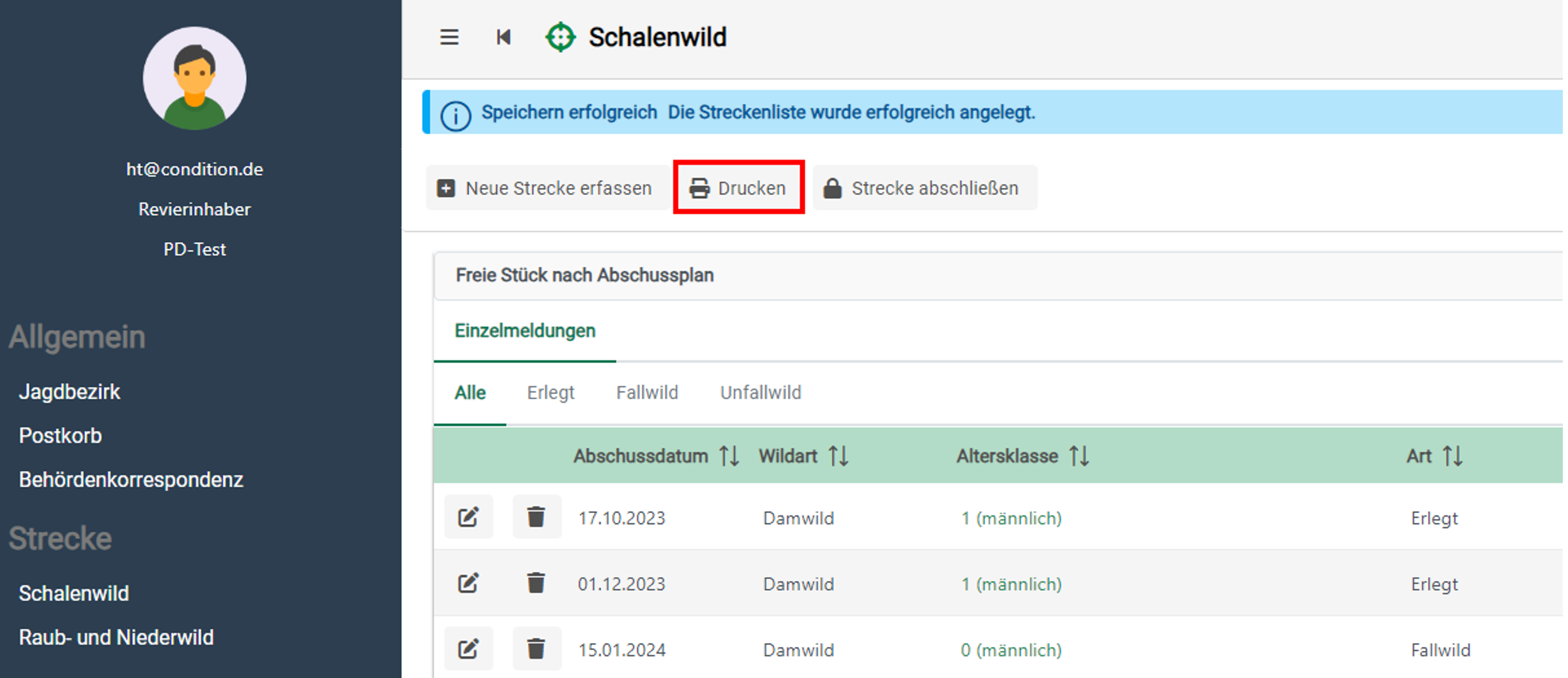The image size is (1568, 678).
Task: Edit the 15.01.2024 Fallwild entry
Action: (x=468, y=649)
